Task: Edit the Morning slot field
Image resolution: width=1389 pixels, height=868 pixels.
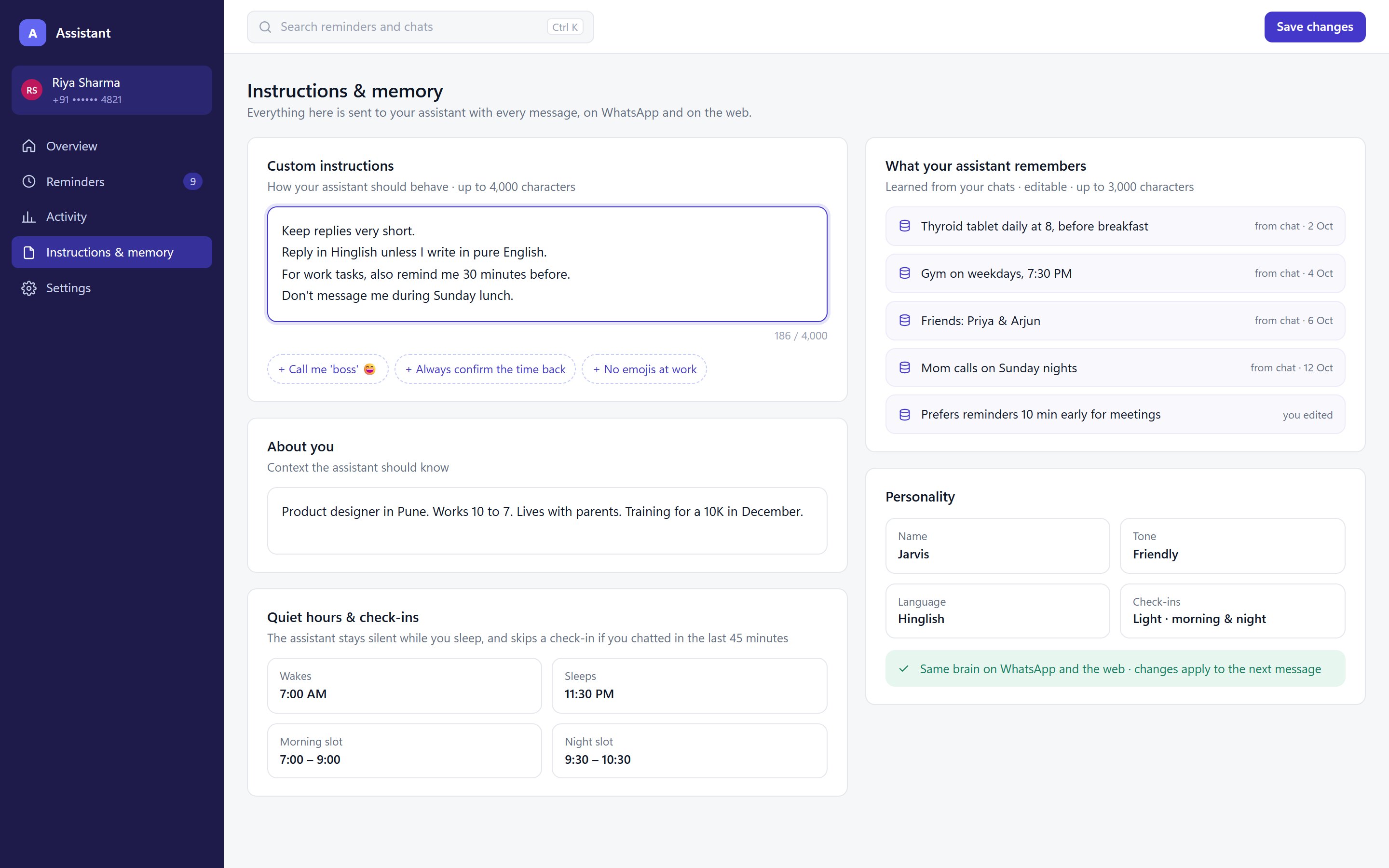Action: point(404,751)
